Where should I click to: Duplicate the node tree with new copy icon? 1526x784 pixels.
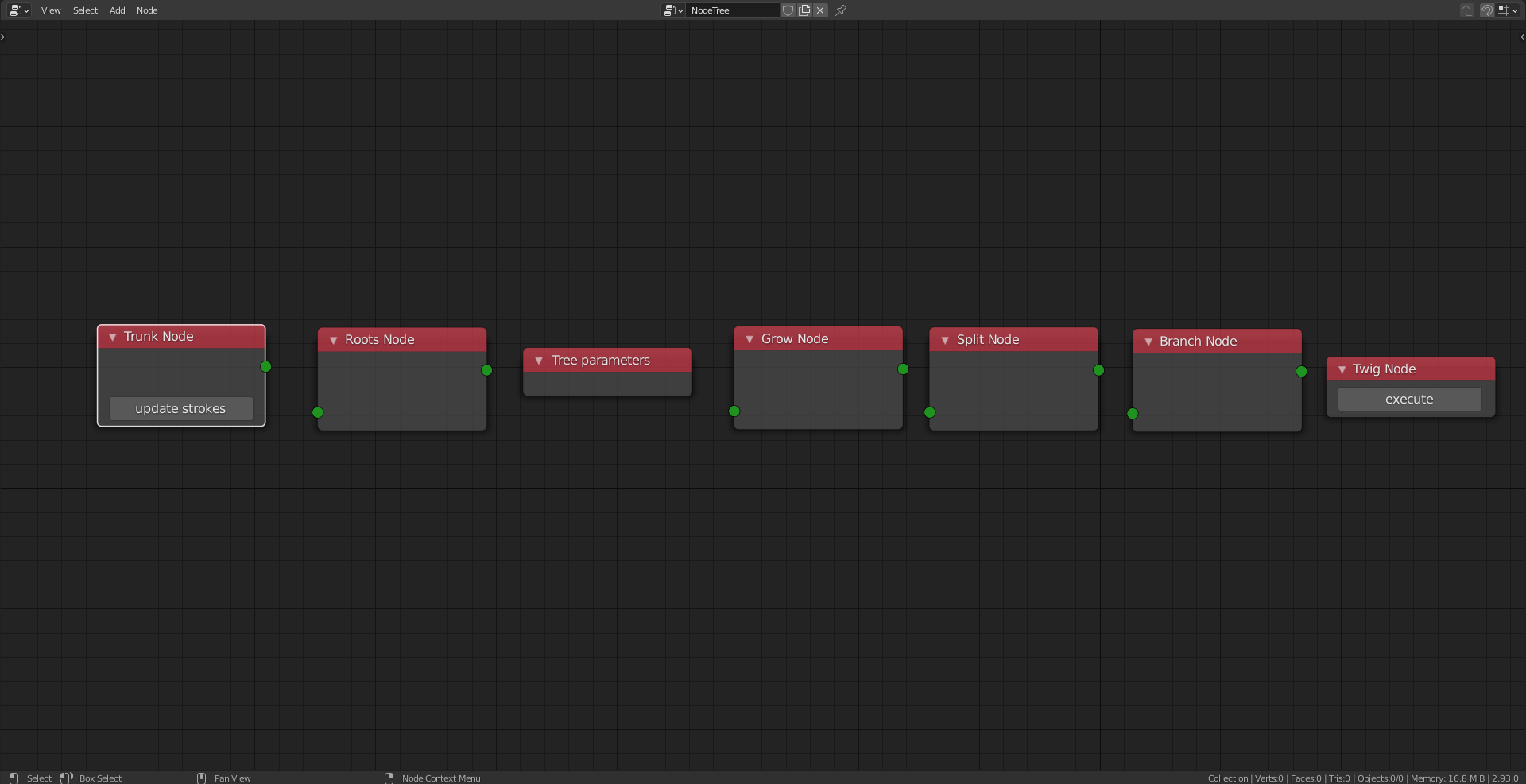(x=804, y=10)
